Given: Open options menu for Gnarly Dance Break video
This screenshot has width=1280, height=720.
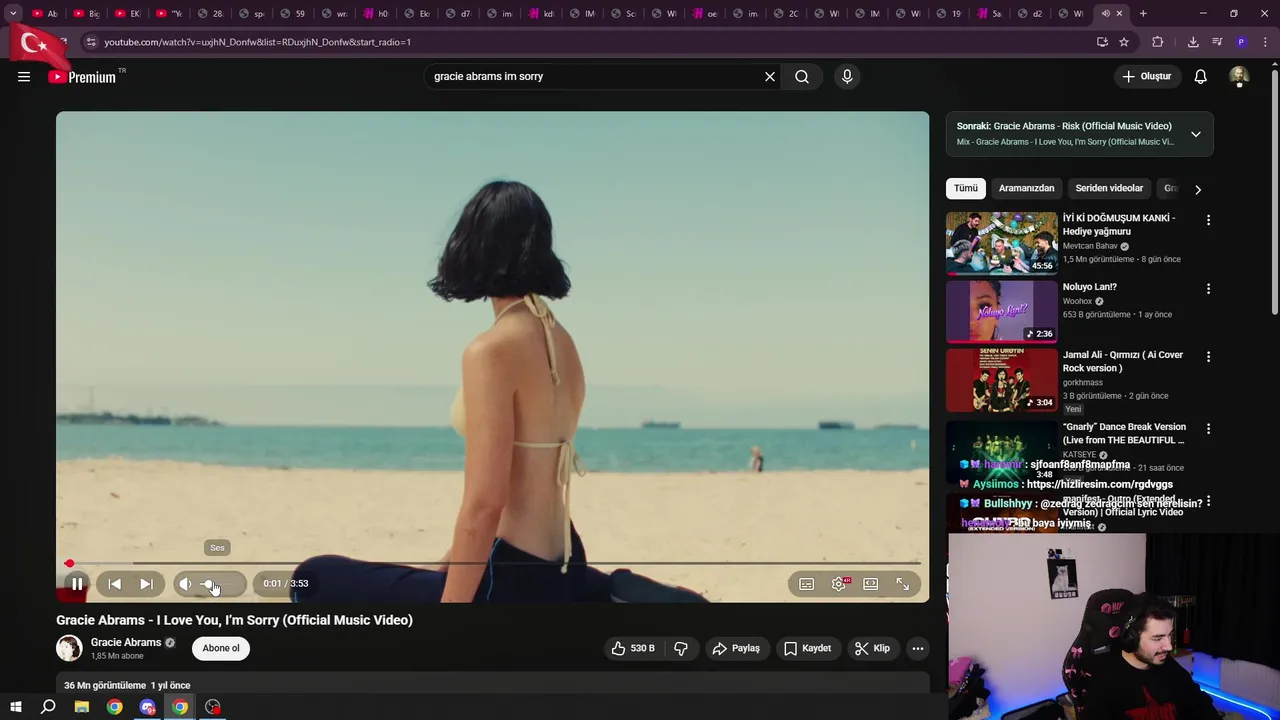Looking at the screenshot, I should [1208, 429].
